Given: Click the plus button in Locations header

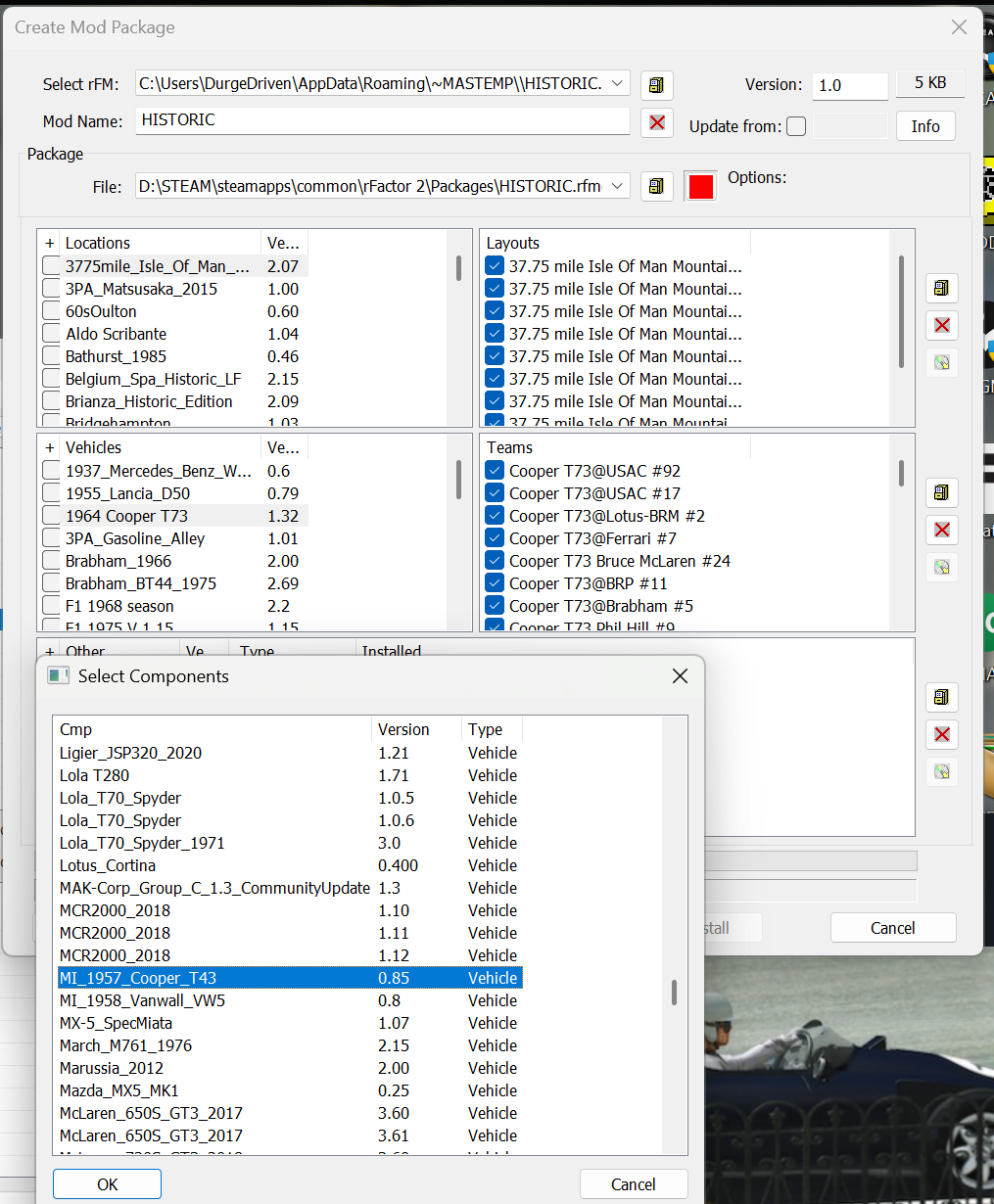Looking at the screenshot, I should click(x=50, y=243).
